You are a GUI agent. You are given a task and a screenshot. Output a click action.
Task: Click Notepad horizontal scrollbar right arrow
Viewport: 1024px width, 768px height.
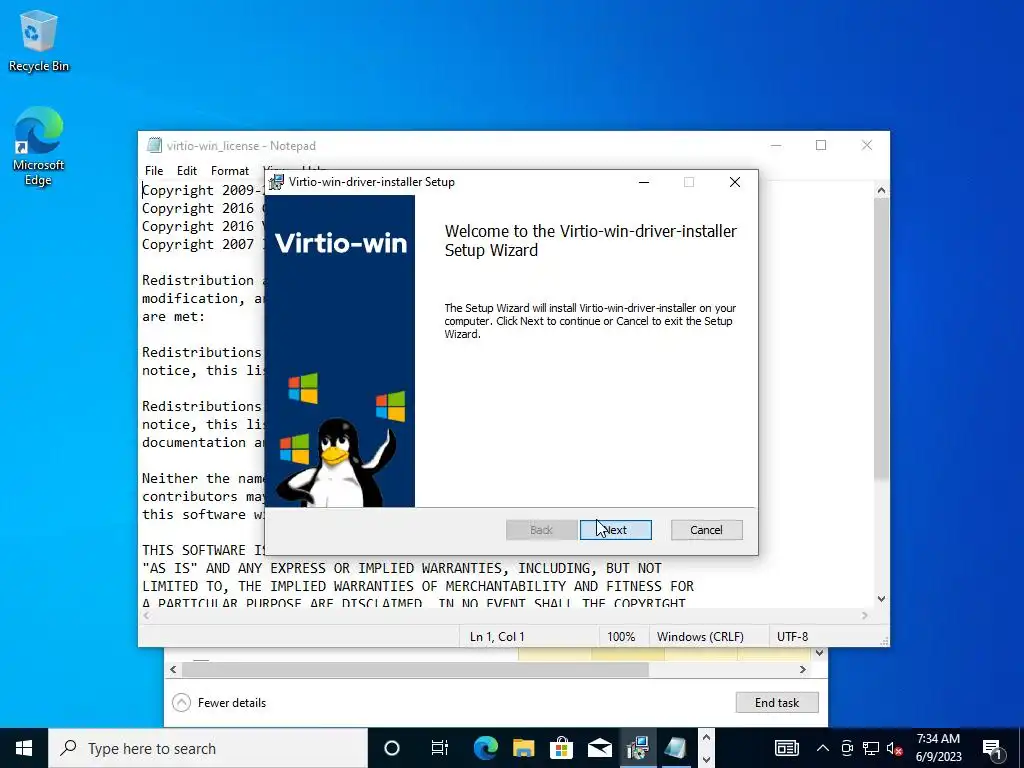point(865,615)
